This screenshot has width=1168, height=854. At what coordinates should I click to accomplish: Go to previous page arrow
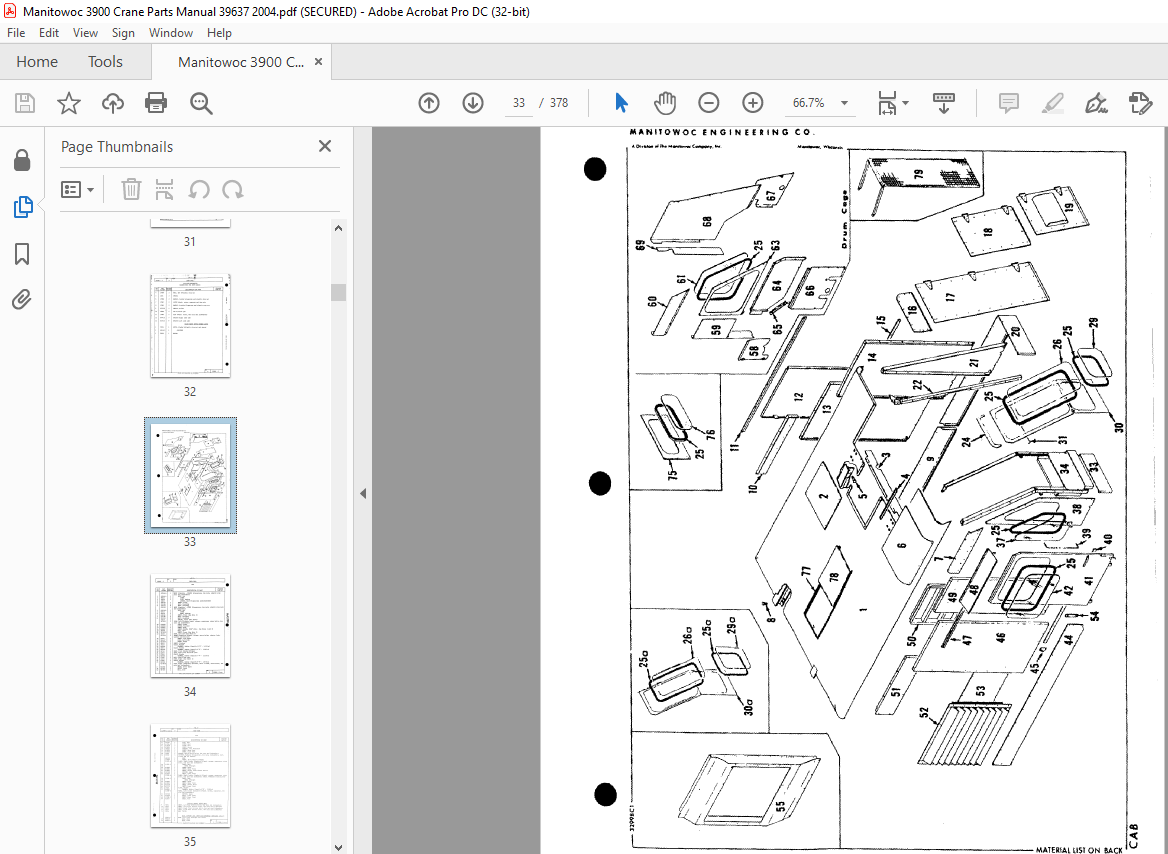[x=429, y=103]
